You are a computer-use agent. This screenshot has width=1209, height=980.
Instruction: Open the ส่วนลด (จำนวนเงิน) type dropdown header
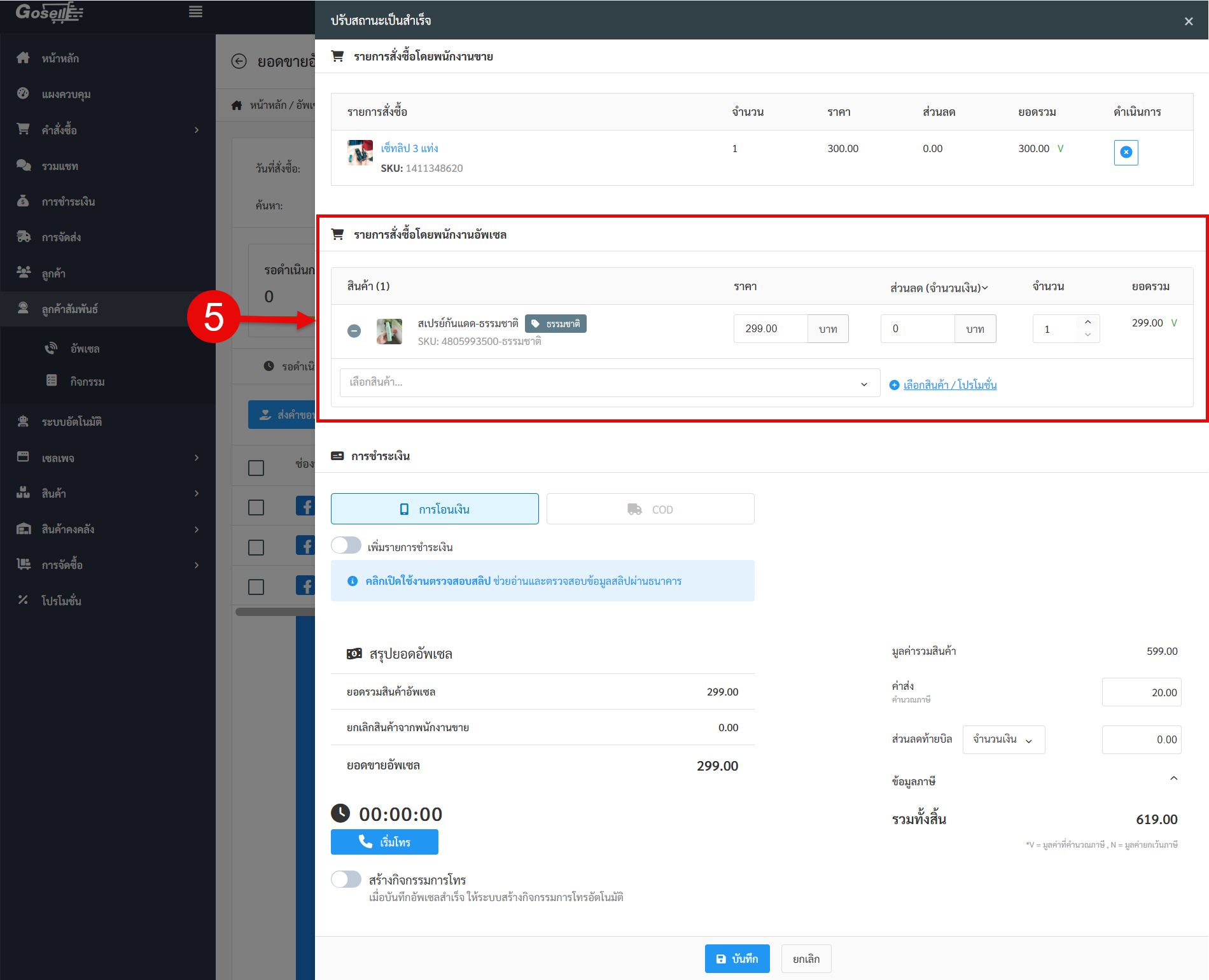[939, 288]
